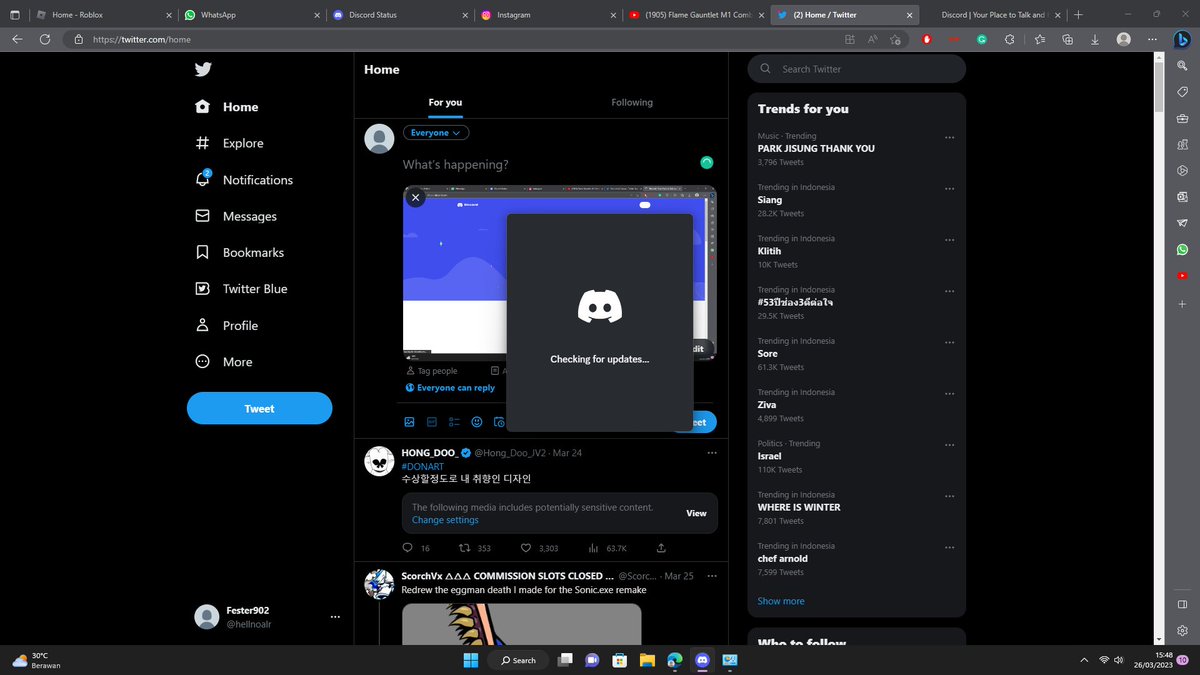Open Notifications in the sidebar
Image resolution: width=1200 pixels, height=675 pixels.
click(244, 180)
